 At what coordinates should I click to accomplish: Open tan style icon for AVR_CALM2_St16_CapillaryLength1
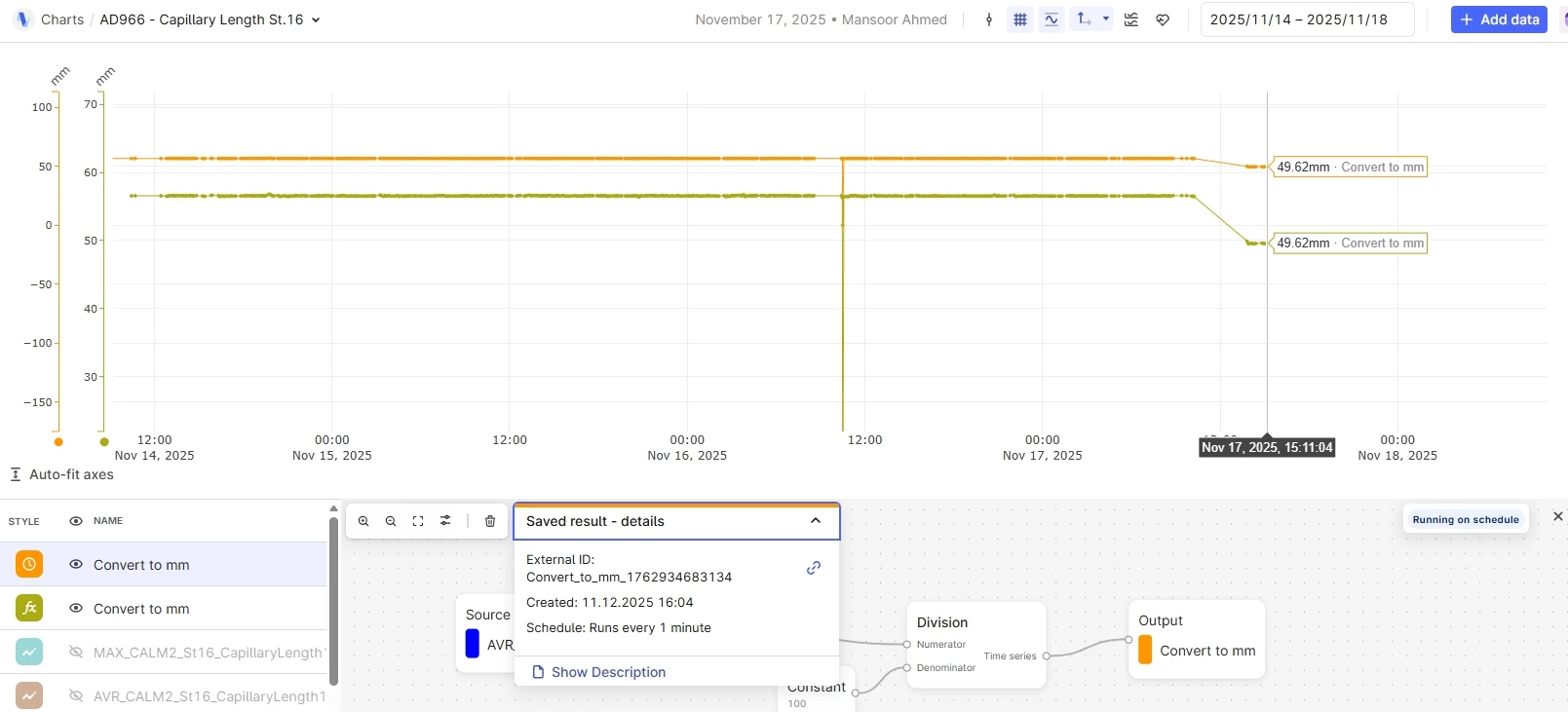coord(29,695)
